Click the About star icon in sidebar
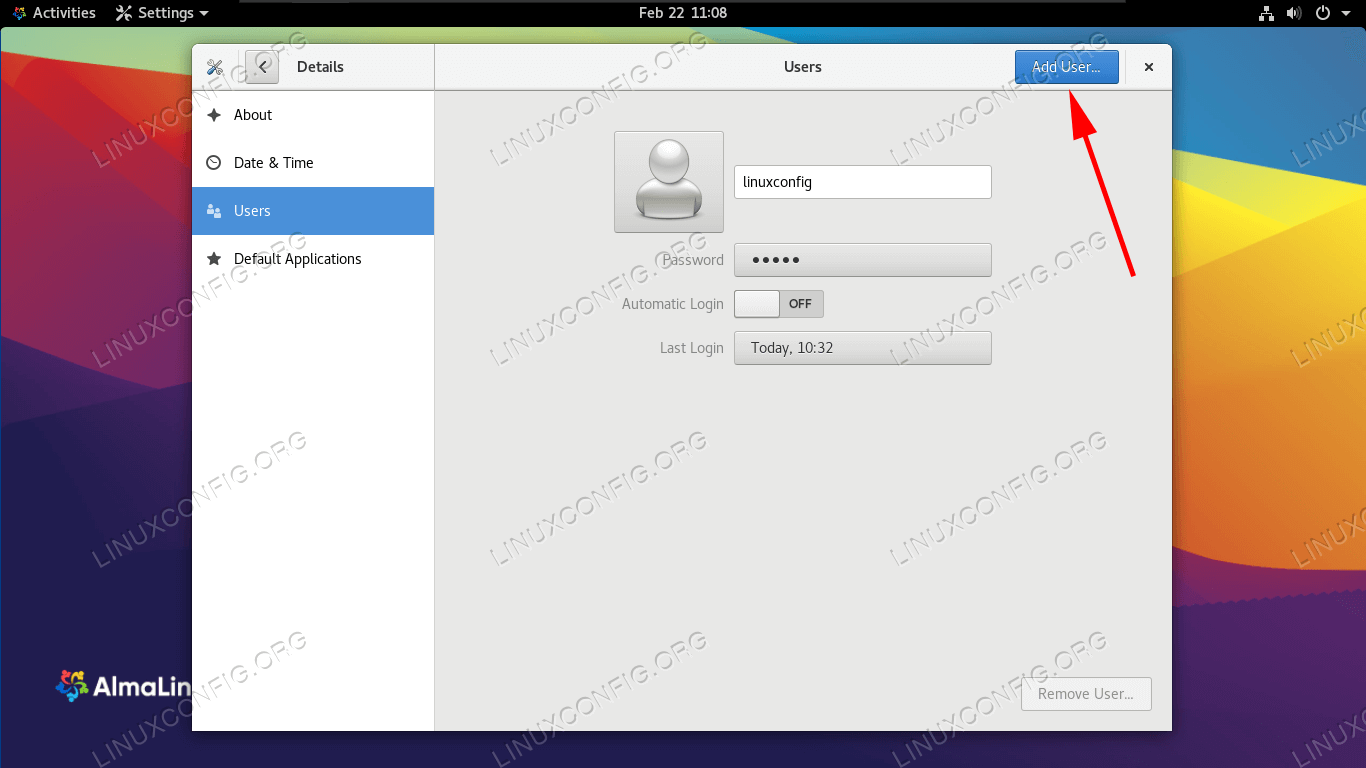Screen dimensions: 1366x768 [x=214, y=115]
